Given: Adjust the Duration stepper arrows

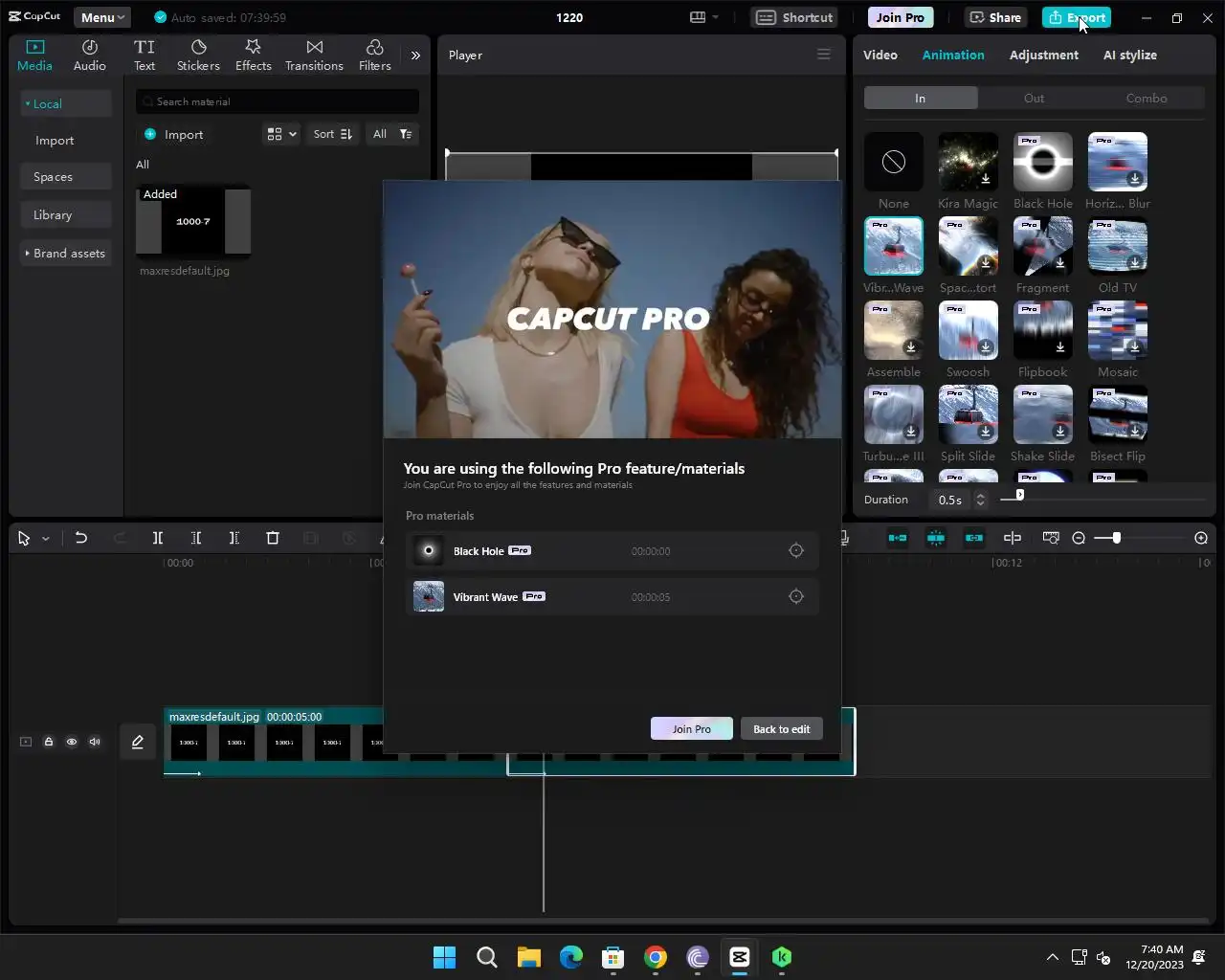Looking at the screenshot, I should (x=980, y=500).
